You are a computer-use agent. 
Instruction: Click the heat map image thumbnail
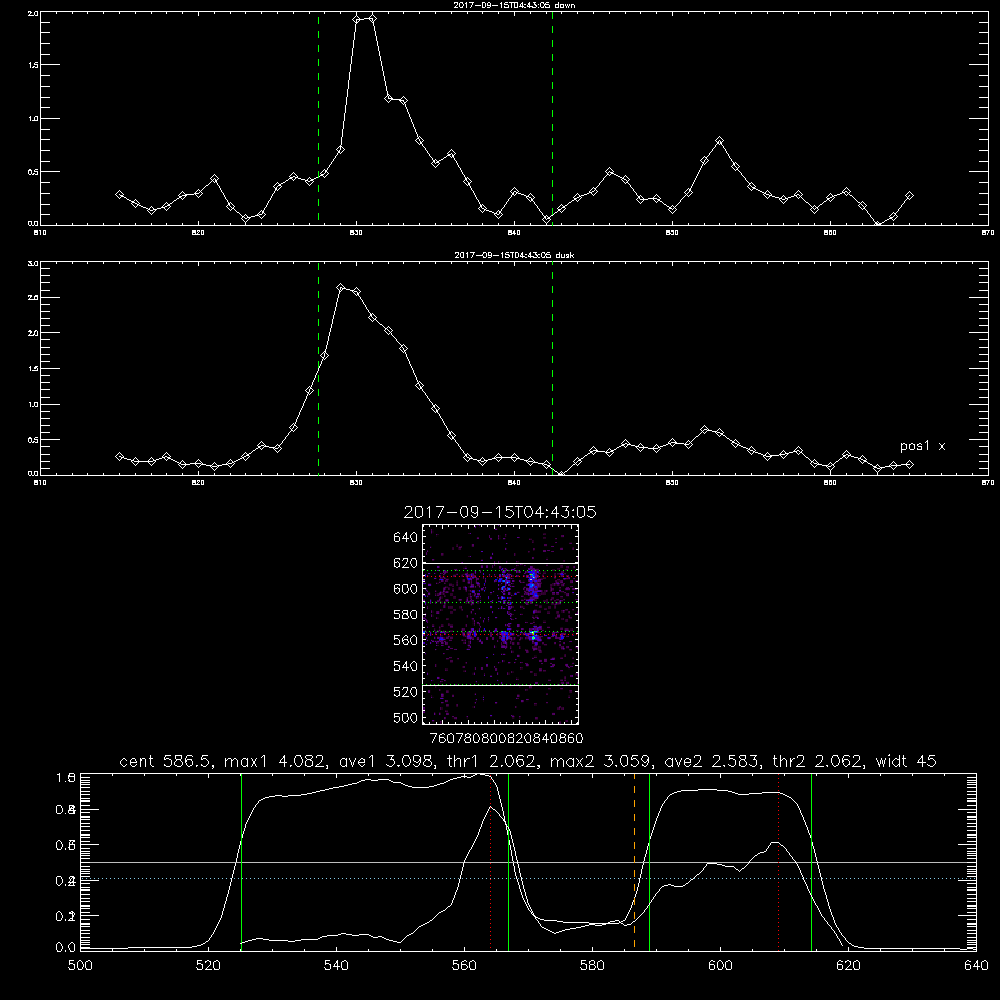pyautogui.click(x=501, y=624)
